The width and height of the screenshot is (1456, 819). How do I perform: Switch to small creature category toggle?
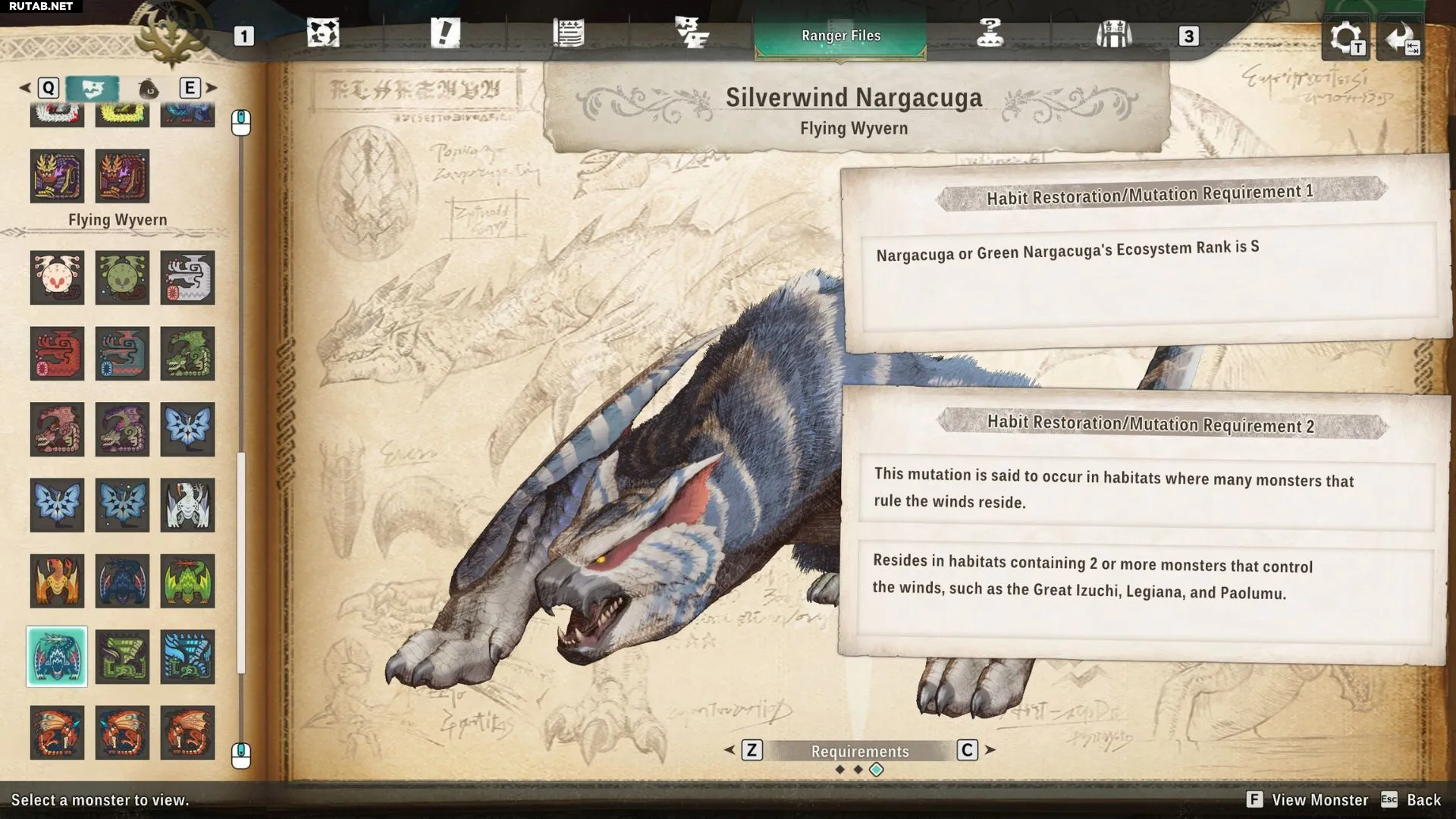click(x=149, y=89)
